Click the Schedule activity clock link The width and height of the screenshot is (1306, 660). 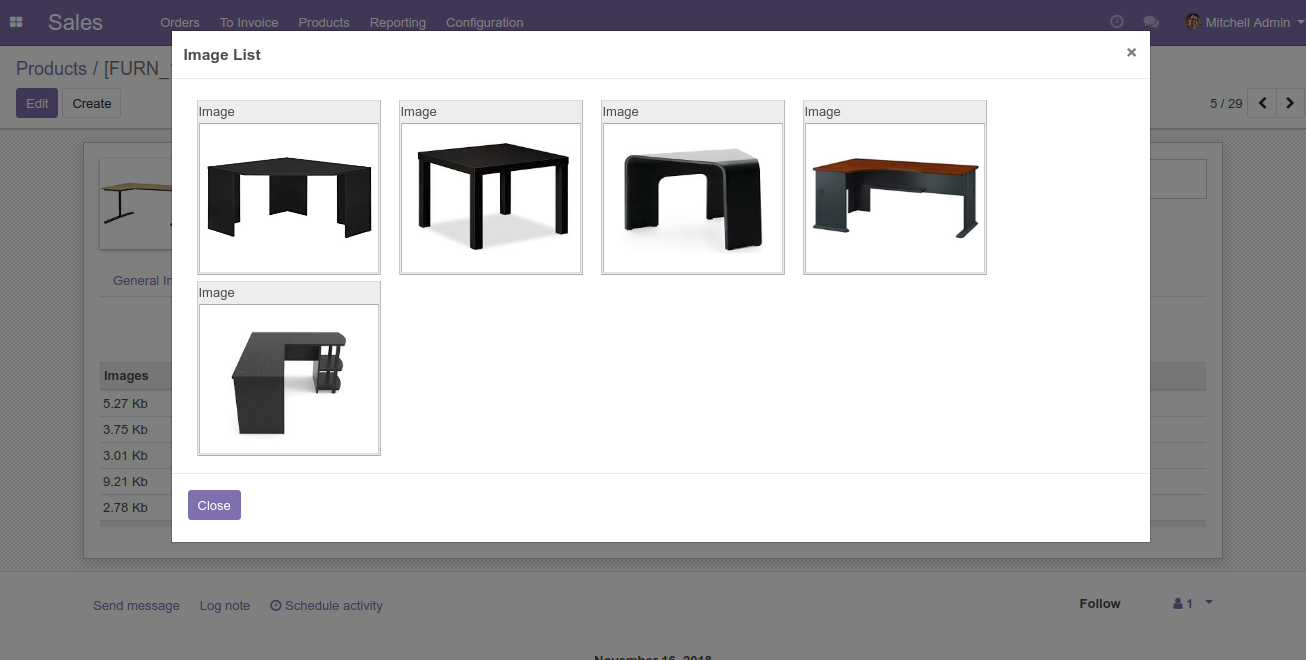(x=326, y=605)
